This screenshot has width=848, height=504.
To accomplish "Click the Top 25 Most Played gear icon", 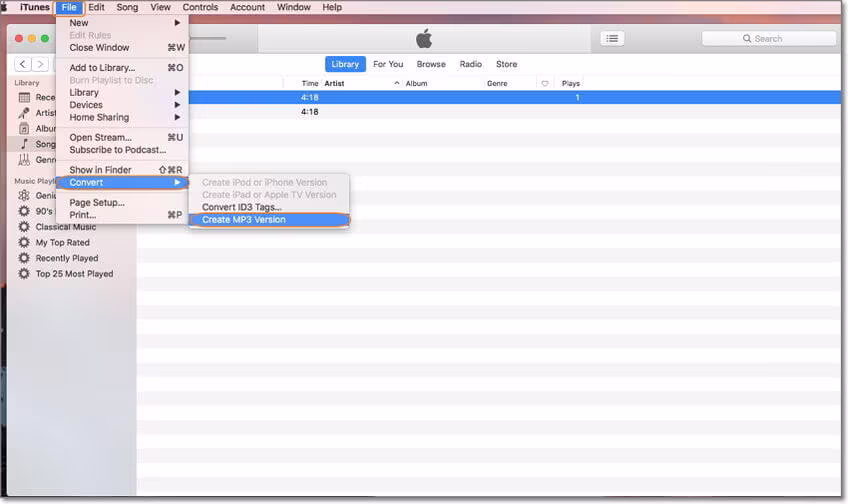I will click(24, 274).
